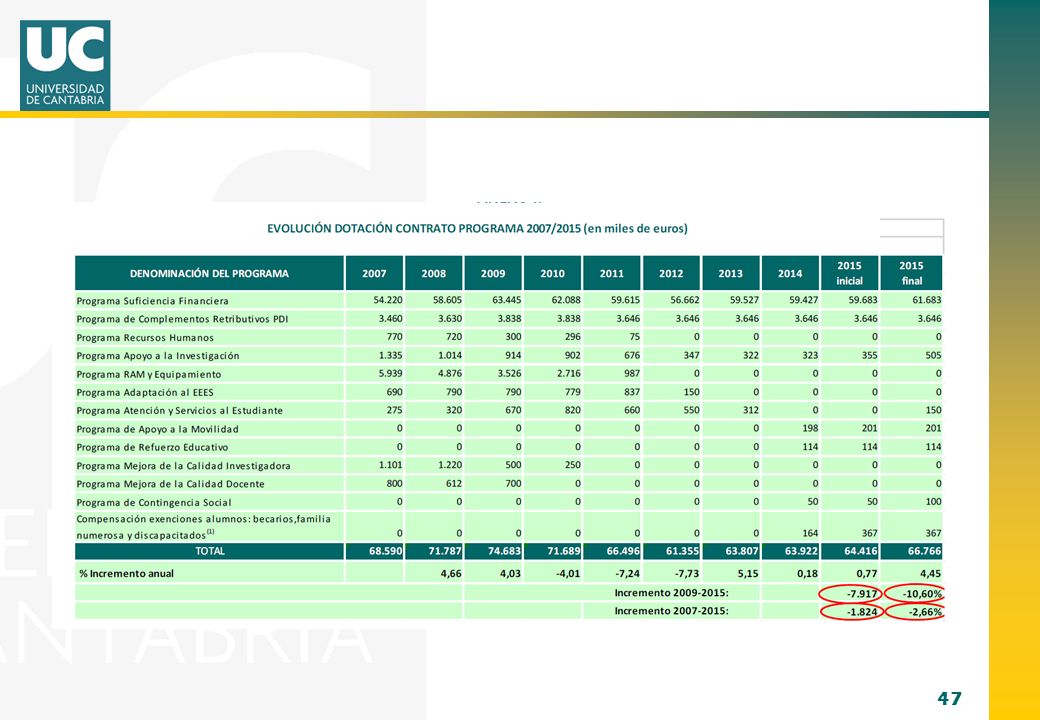
Task: Select Atención al Estudiante 2010 value 820
Action: tap(572, 410)
